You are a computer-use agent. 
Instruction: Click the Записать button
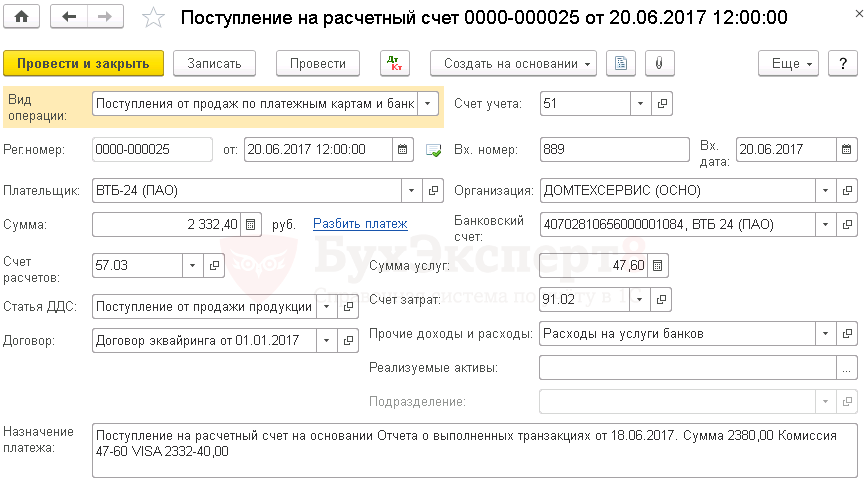coord(214,63)
